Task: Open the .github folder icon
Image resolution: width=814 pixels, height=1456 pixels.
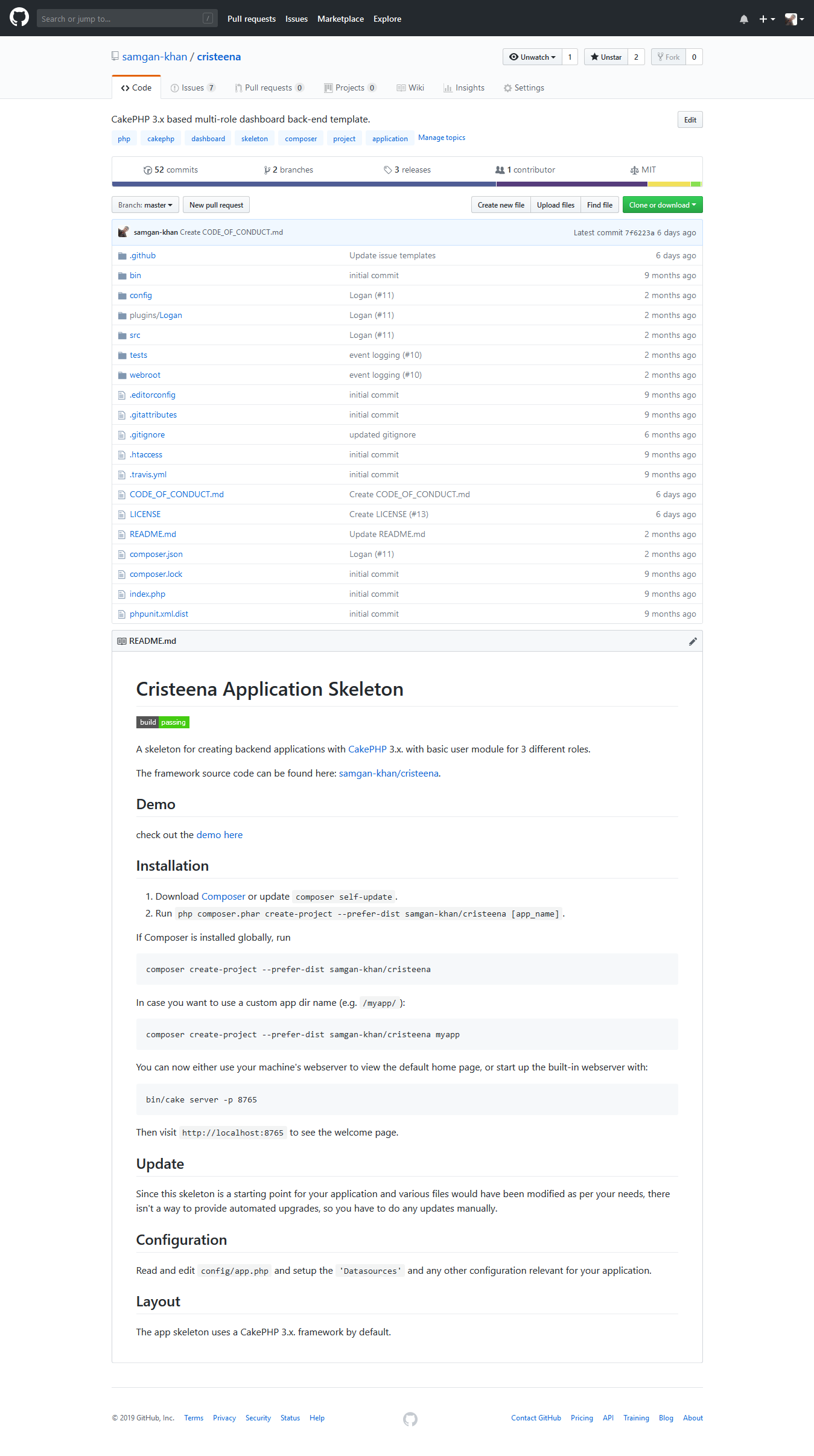Action: point(122,256)
